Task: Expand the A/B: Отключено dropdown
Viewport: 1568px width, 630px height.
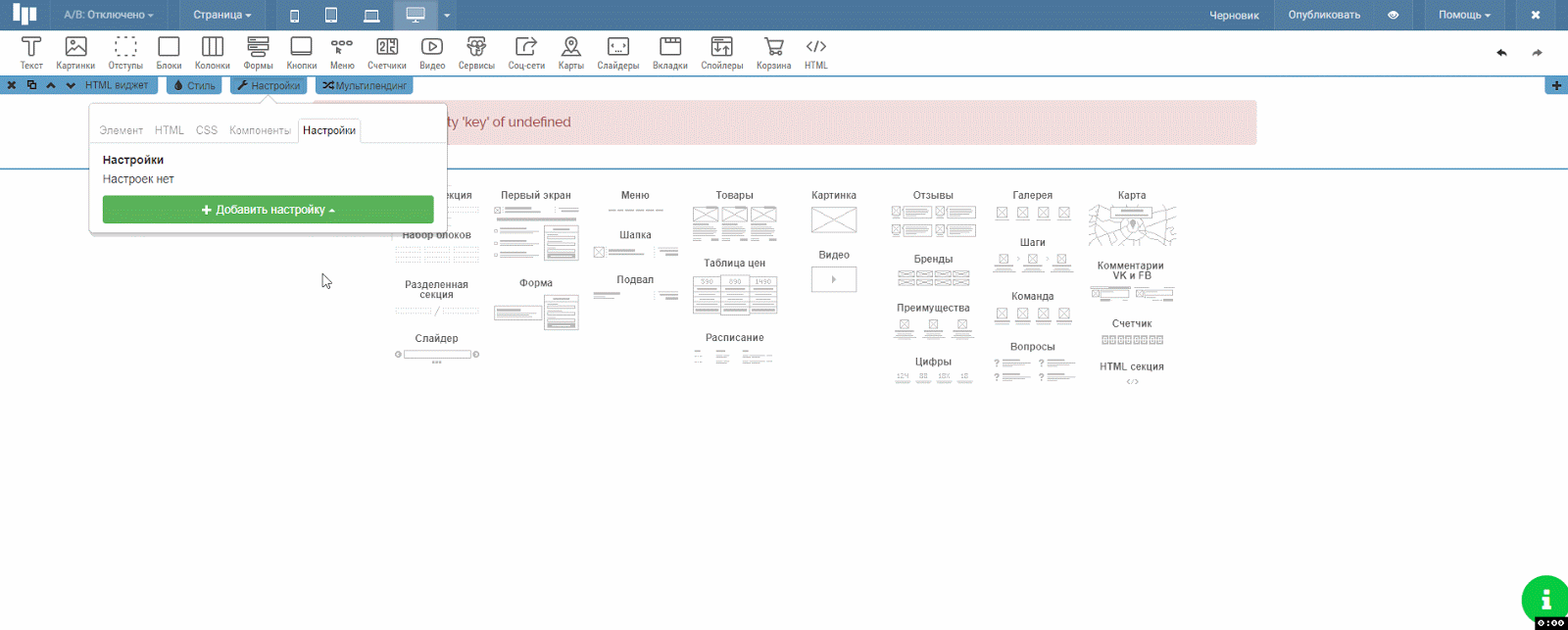Action: click(108, 15)
